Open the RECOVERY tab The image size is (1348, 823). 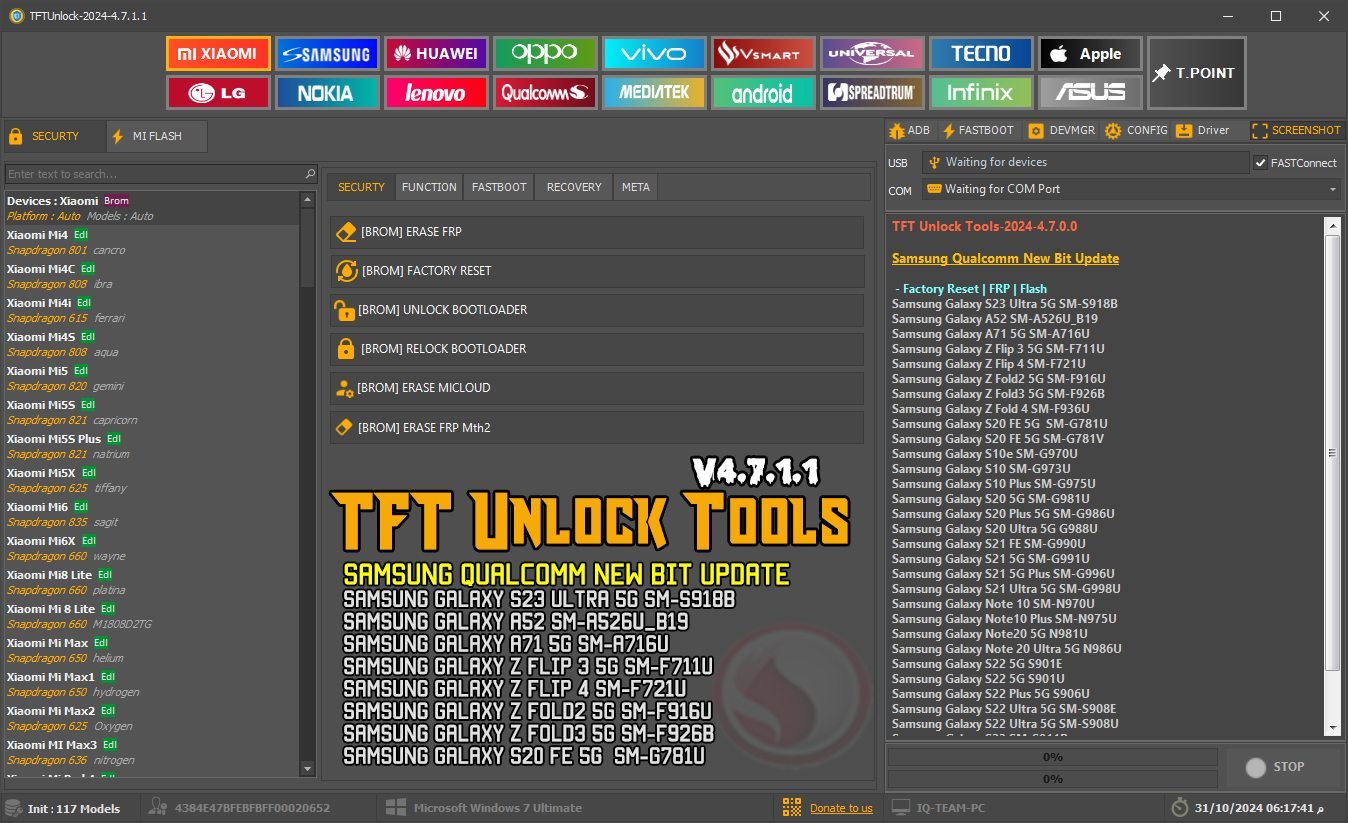pyautogui.click(x=574, y=187)
